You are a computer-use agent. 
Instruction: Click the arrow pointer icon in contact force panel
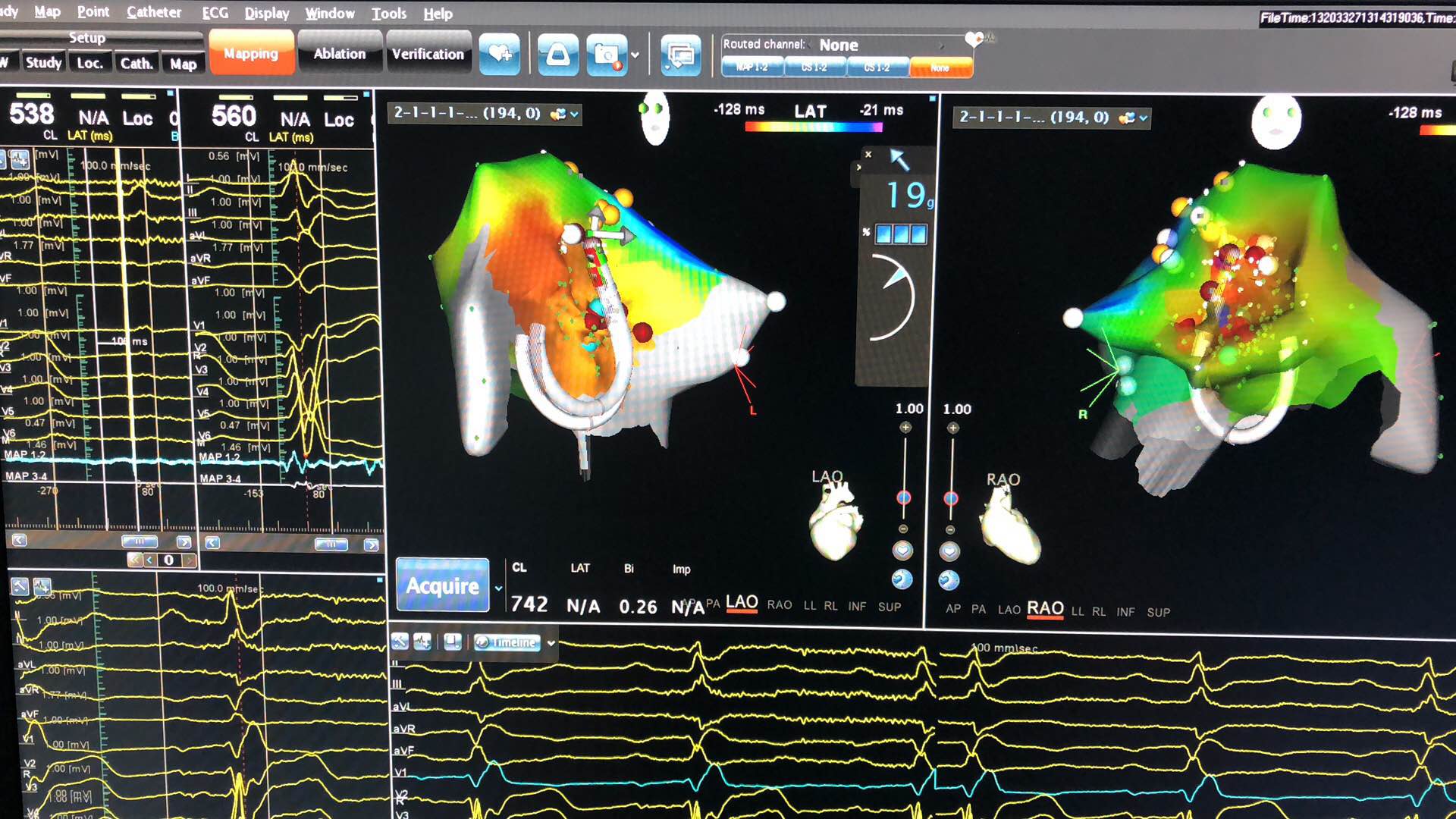[899, 159]
